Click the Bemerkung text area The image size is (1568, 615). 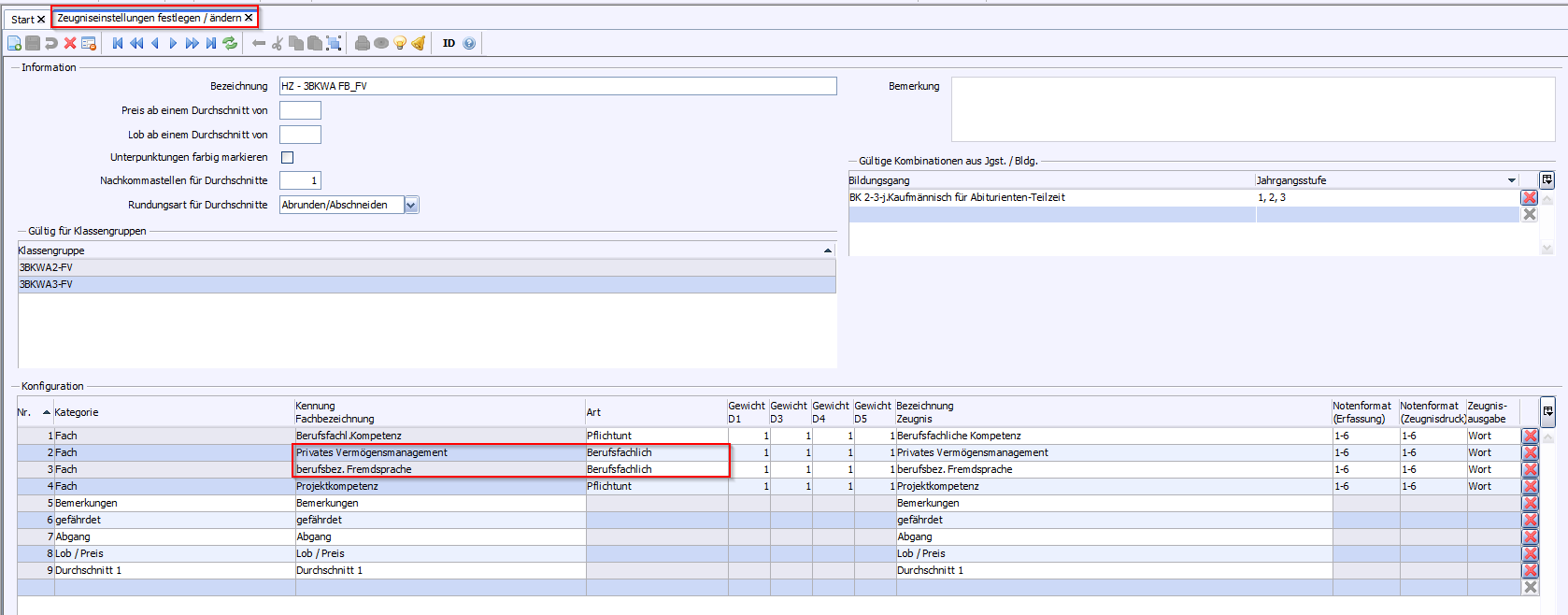pos(1252,109)
